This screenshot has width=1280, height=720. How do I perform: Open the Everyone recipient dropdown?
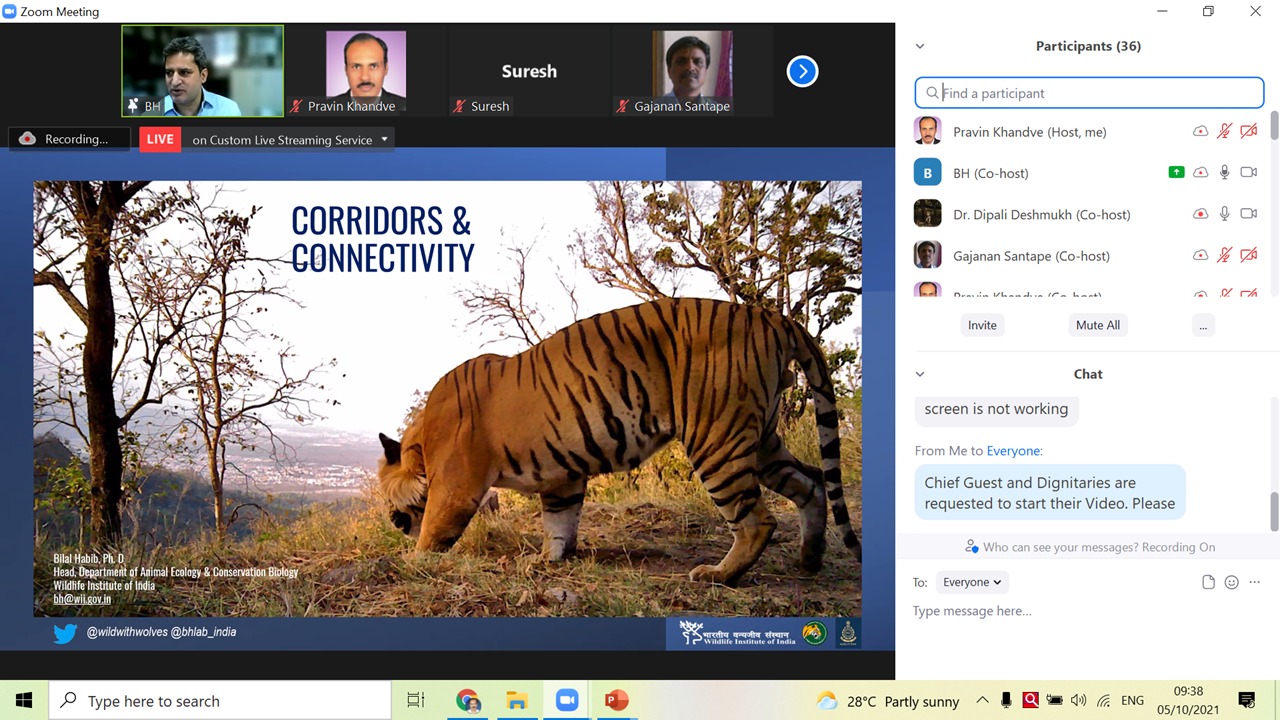pos(972,582)
